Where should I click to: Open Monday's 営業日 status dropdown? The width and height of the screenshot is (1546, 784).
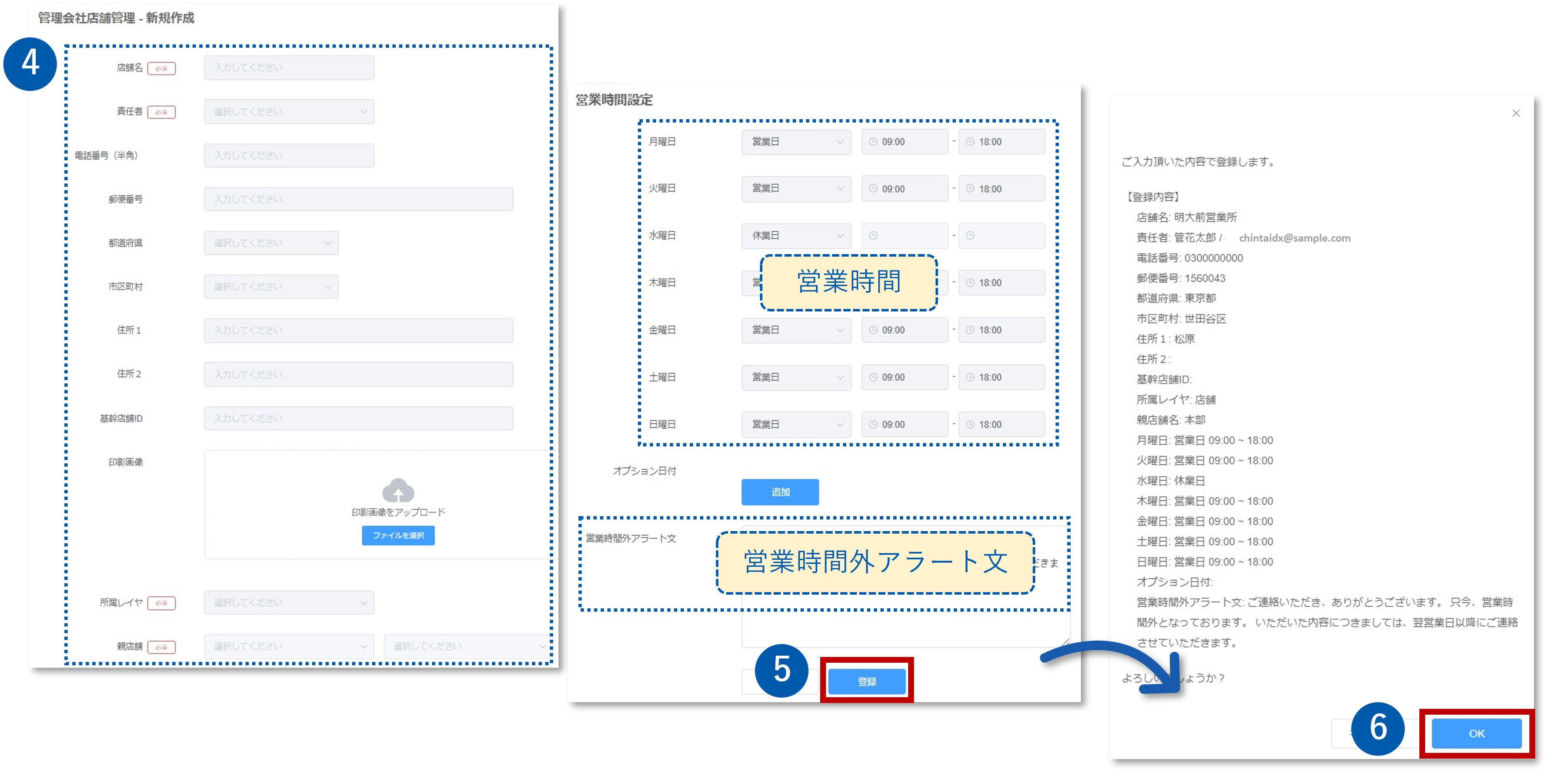point(796,142)
